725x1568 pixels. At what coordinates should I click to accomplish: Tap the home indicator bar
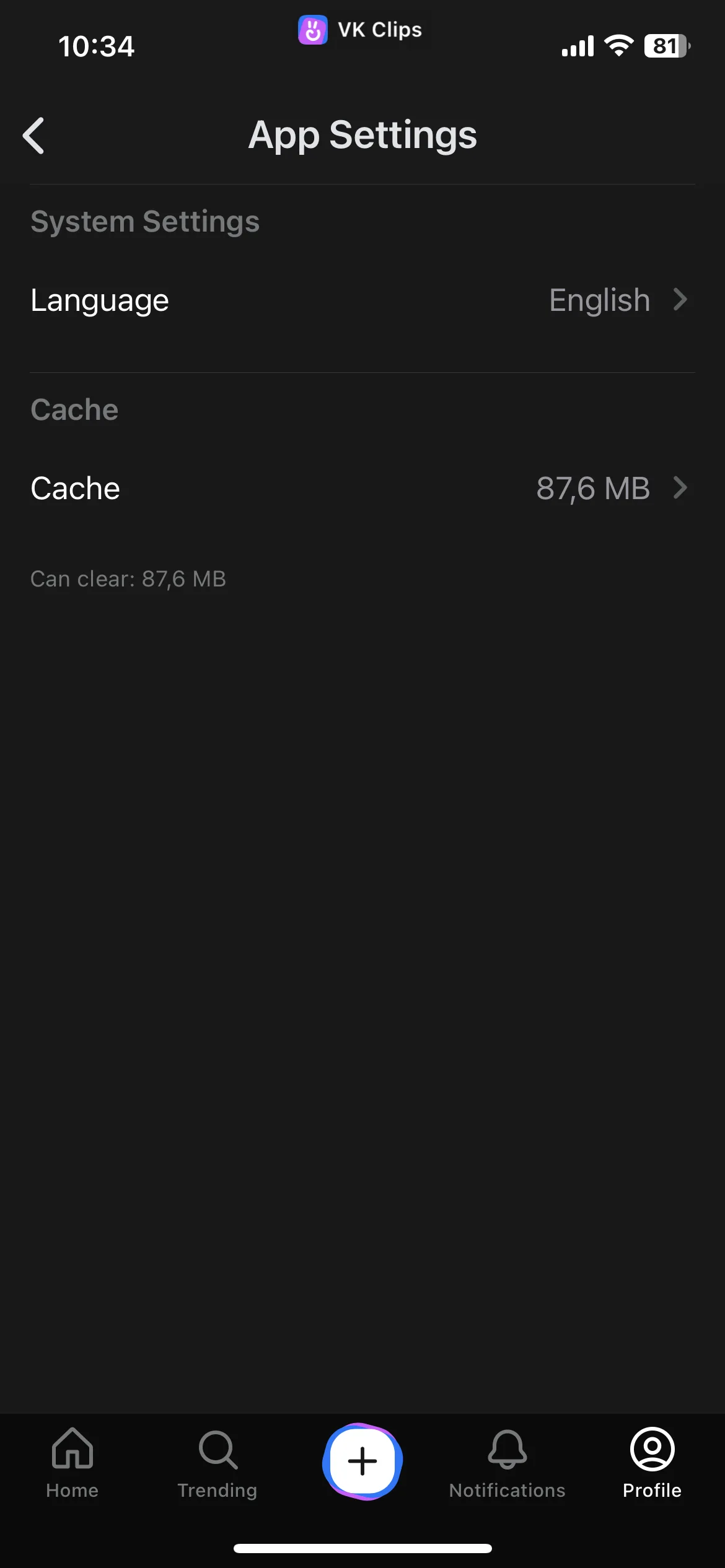click(x=362, y=1548)
